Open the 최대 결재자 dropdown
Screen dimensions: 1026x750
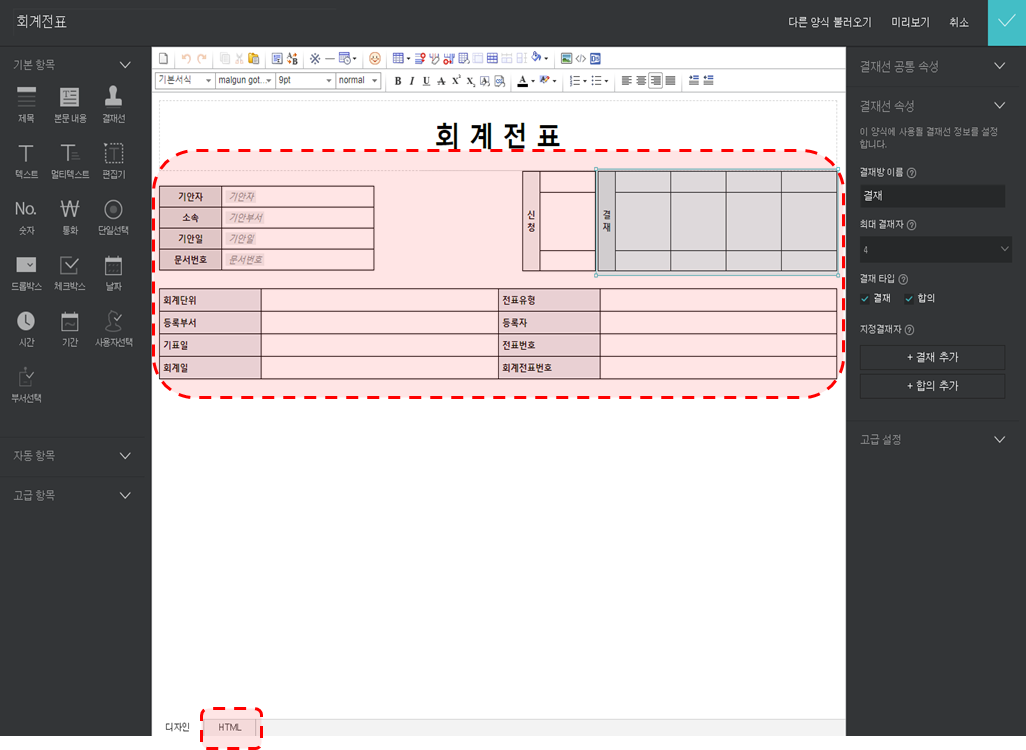[x=935, y=249]
